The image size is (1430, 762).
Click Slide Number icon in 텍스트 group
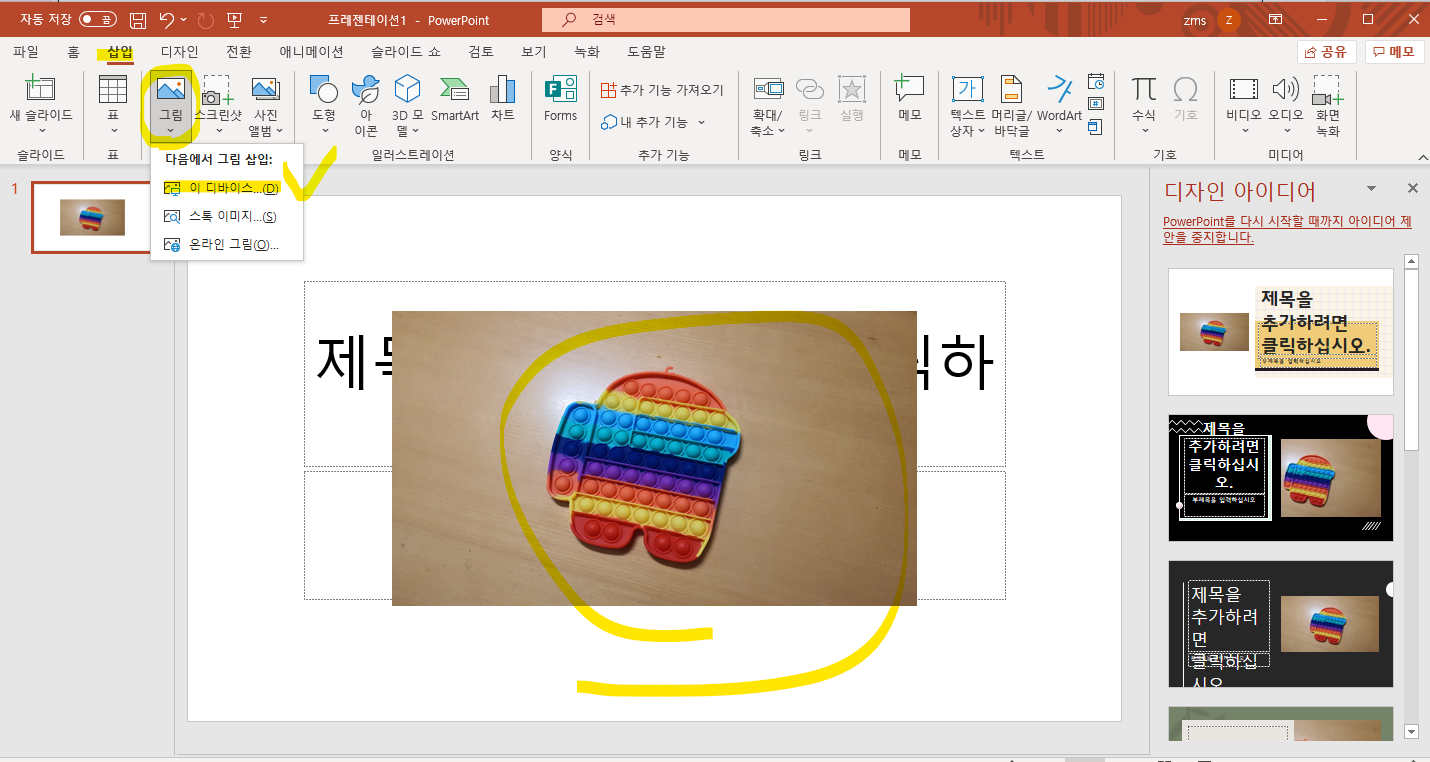coord(1096,104)
